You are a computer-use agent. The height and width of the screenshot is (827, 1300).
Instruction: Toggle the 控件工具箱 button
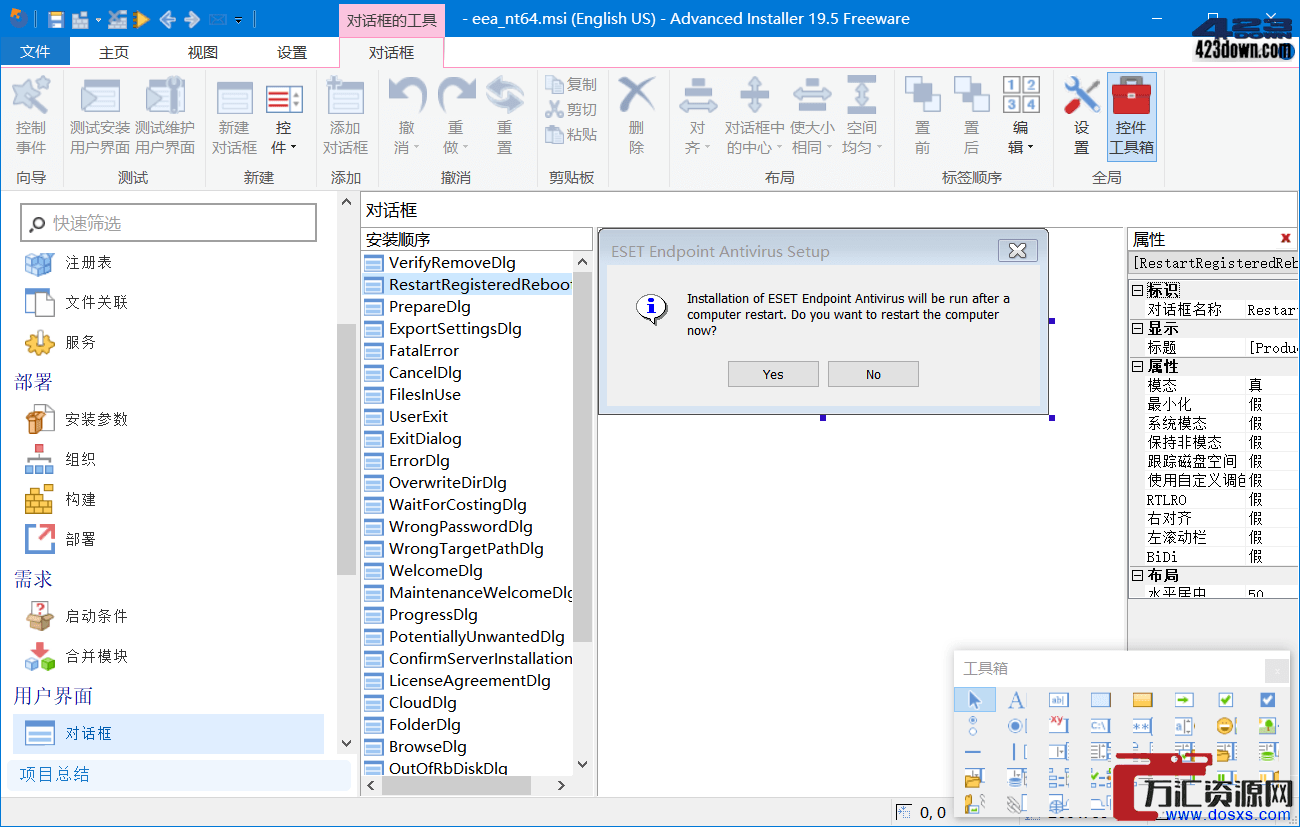tap(1131, 116)
